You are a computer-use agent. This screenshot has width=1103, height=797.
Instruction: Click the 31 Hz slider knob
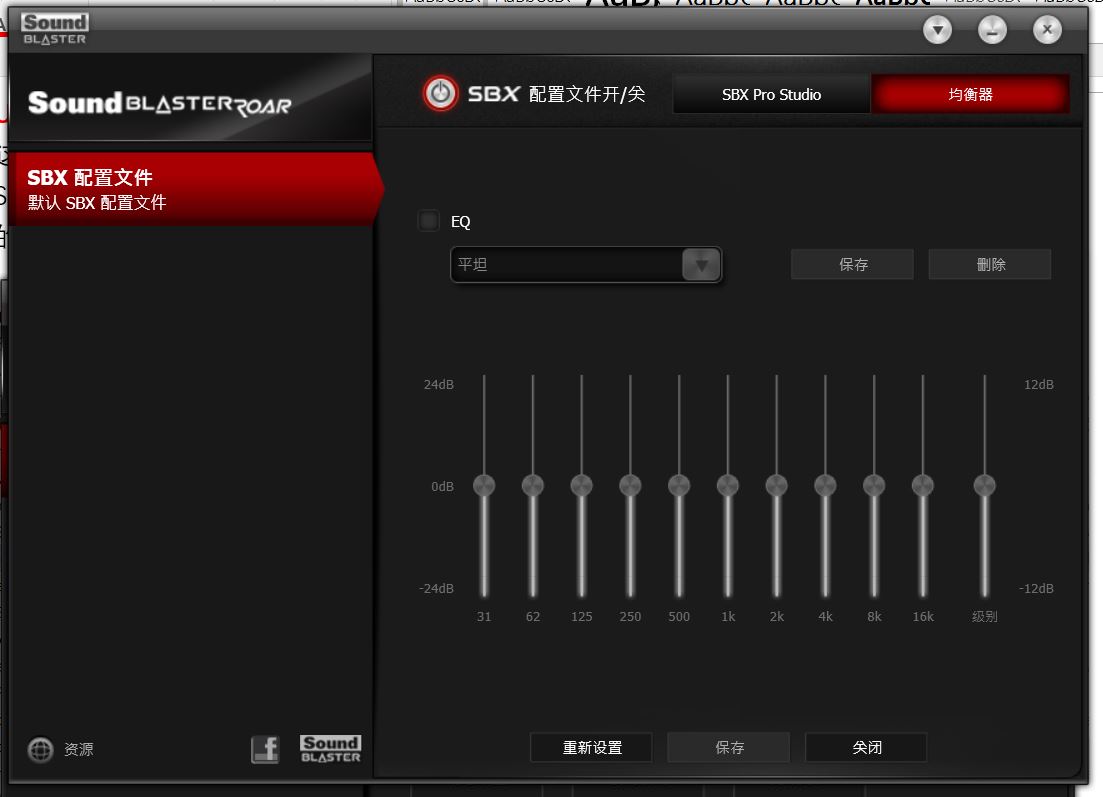(x=484, y=485)
